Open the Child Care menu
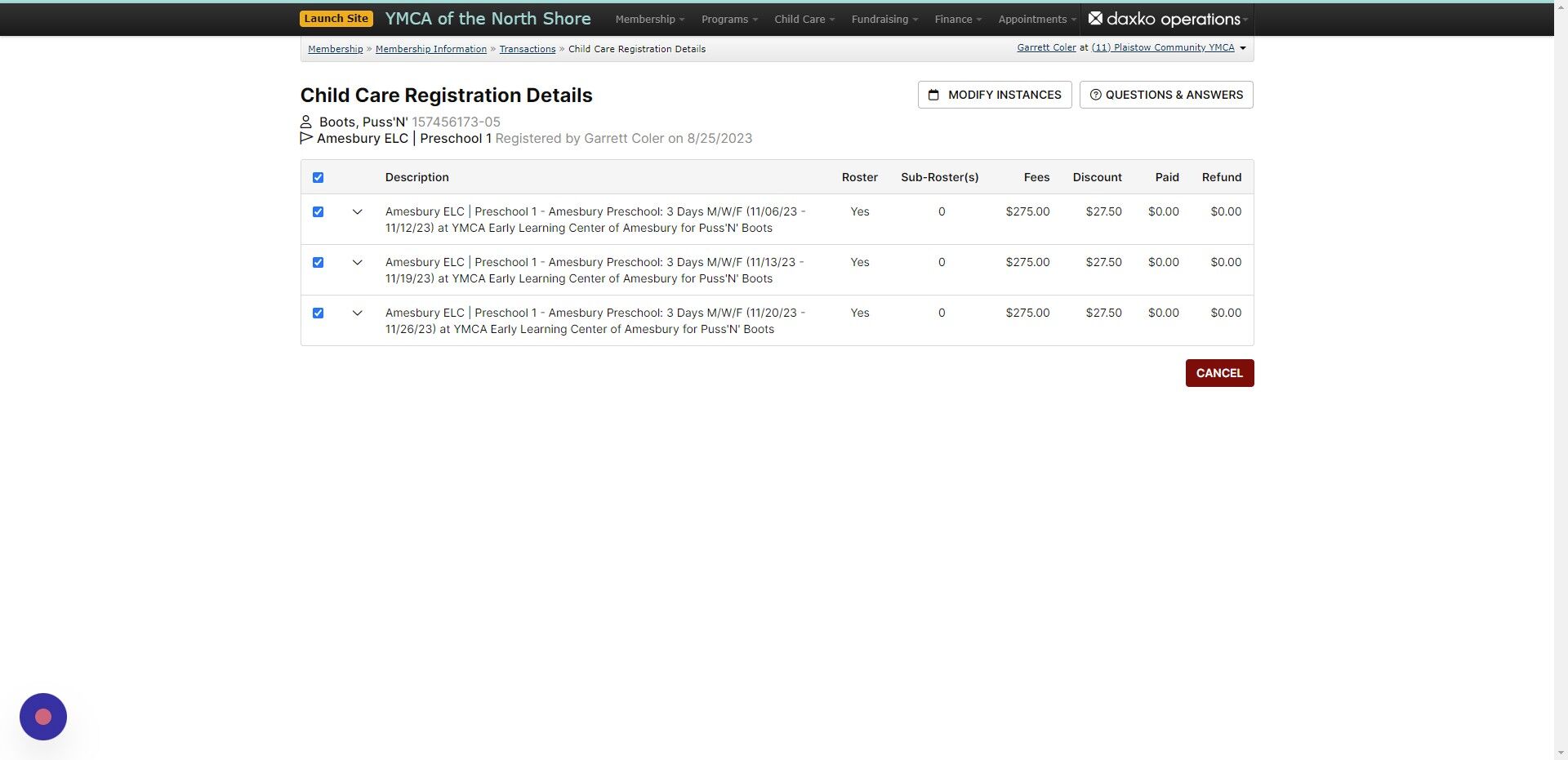The image size is (1568, 760). coord(802,19)
